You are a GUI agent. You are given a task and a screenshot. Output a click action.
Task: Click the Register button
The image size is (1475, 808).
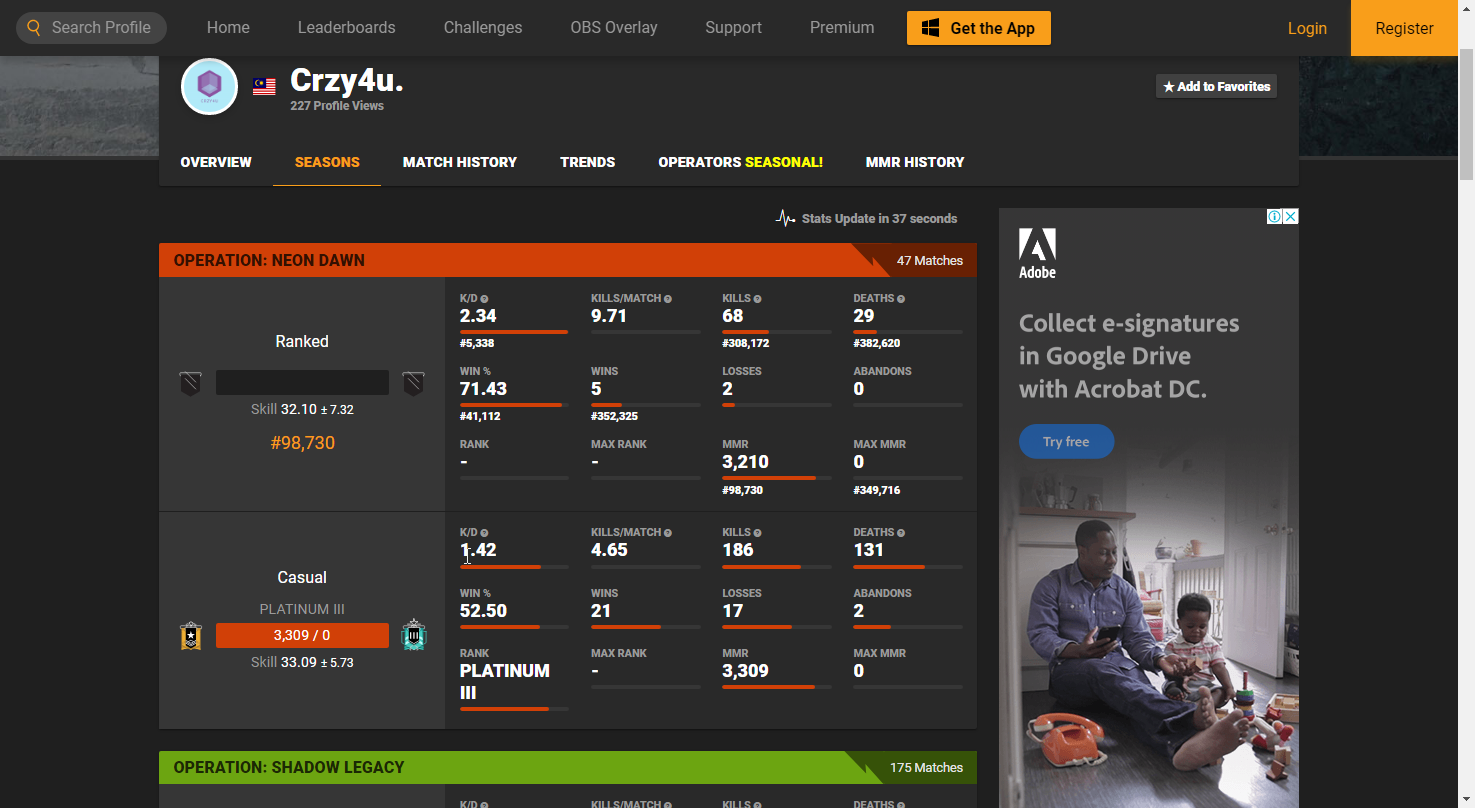(1404, 28)
